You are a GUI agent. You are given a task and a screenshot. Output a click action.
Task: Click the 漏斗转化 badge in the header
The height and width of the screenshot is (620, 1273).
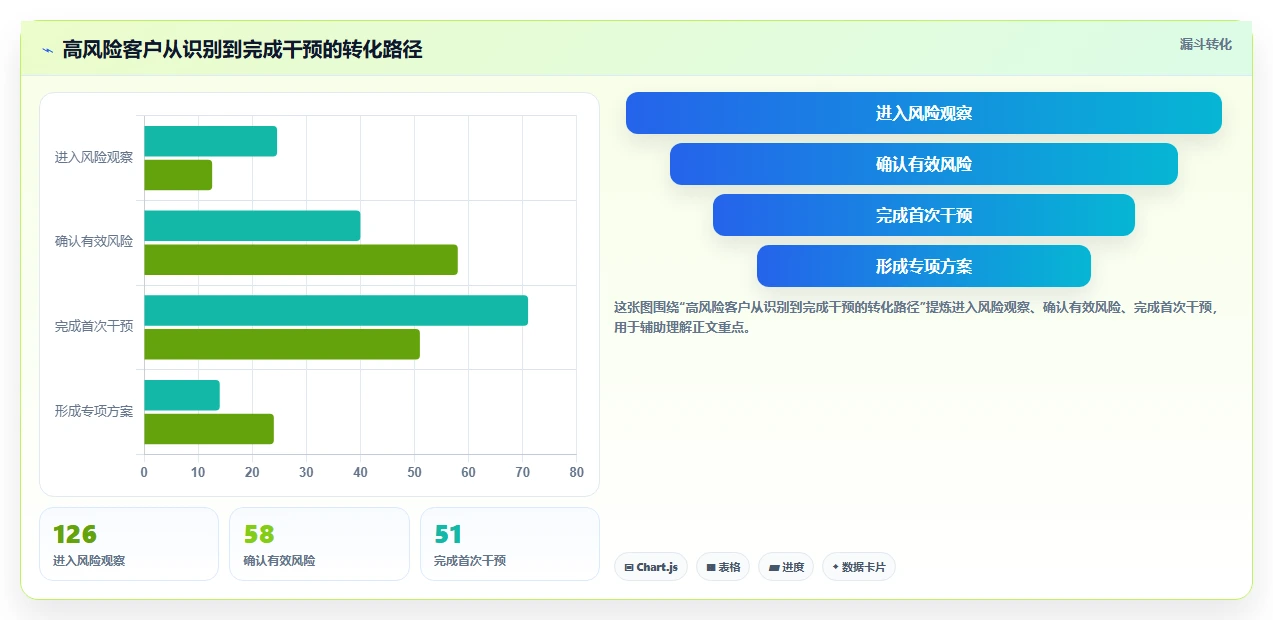pyautogui.click(x=1205, y=45)
